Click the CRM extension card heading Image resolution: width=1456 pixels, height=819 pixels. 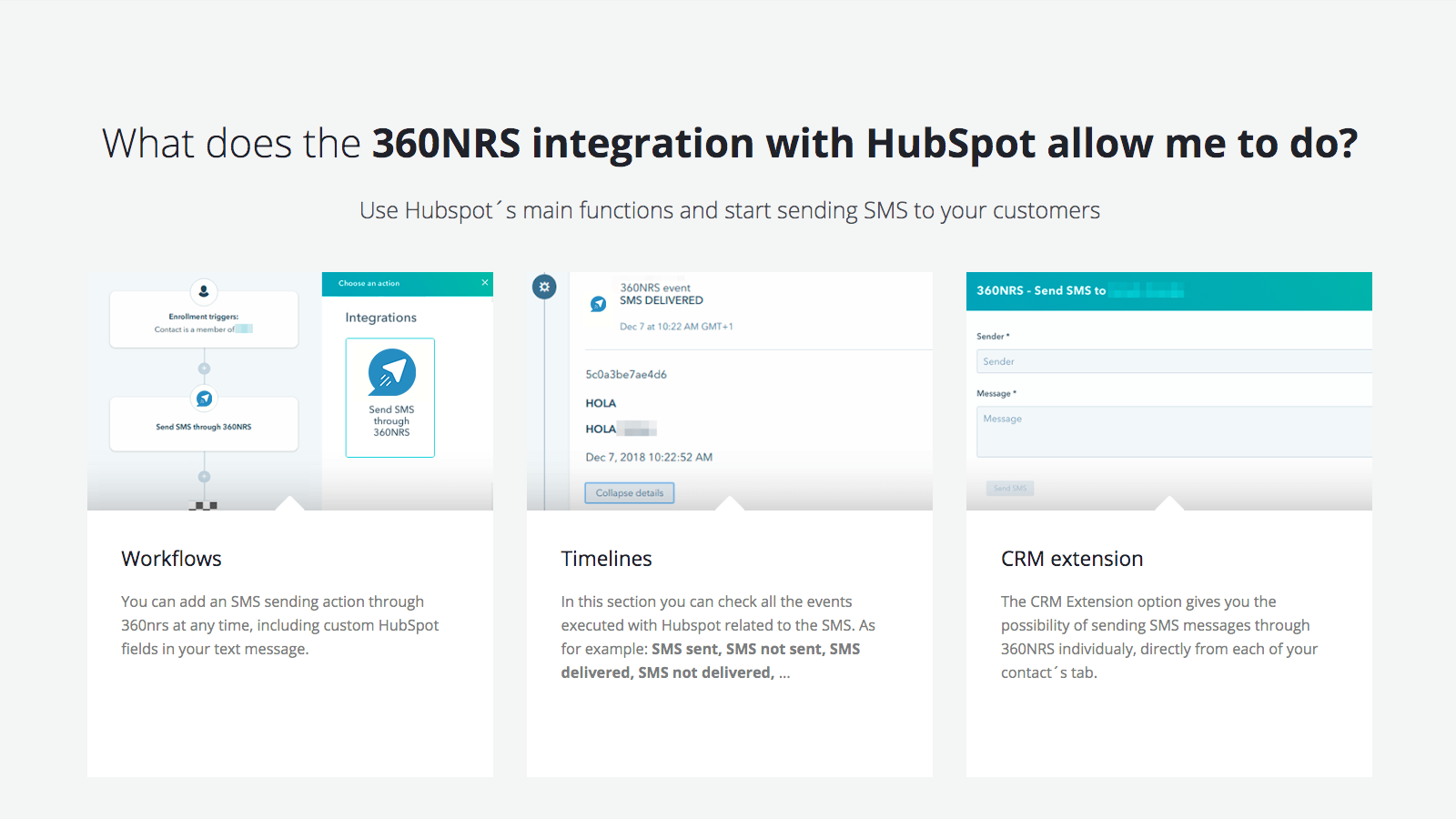pyautogui.click(x=1071, y=559)
